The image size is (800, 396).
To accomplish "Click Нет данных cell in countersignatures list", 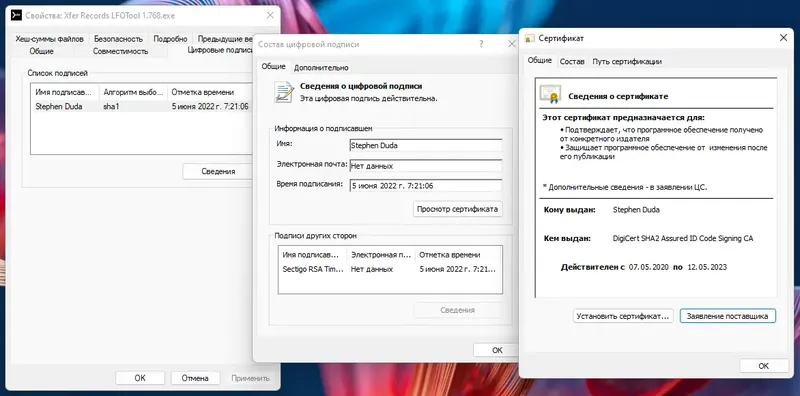I will click(x=372, y=269).
